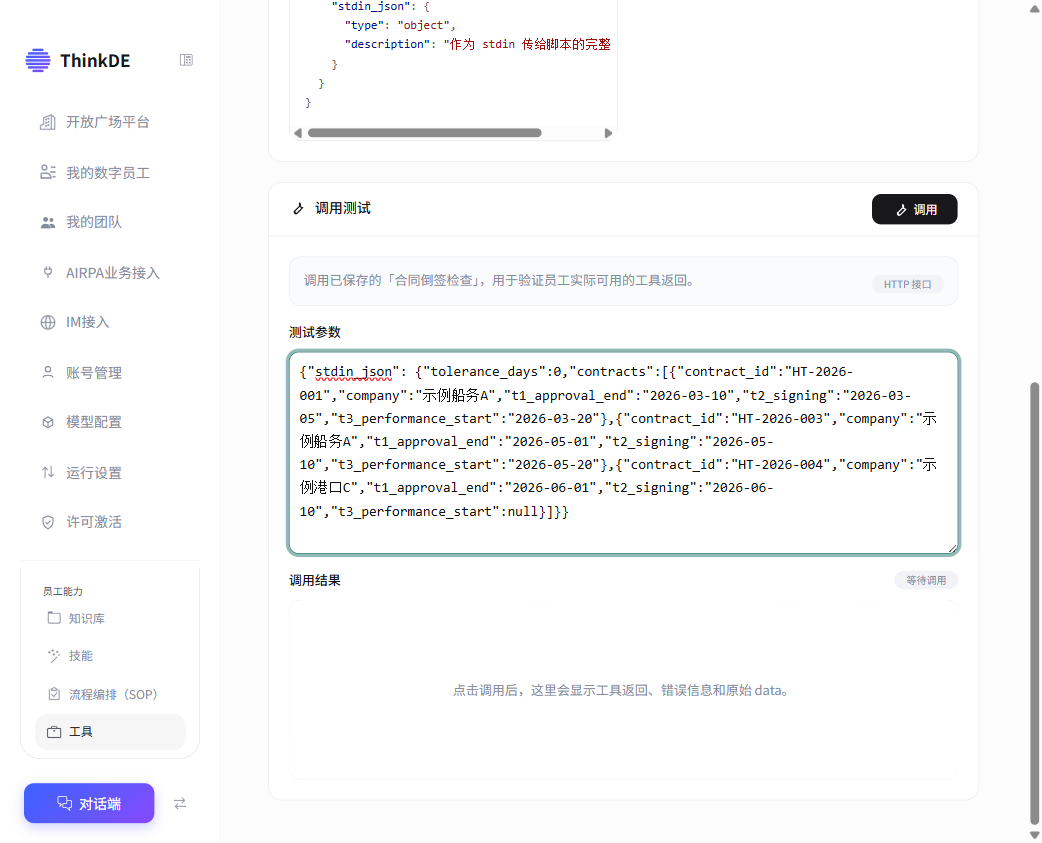Click the "description" line in code block
Viewport: 1042px width, 843px height.
(477, 45)
